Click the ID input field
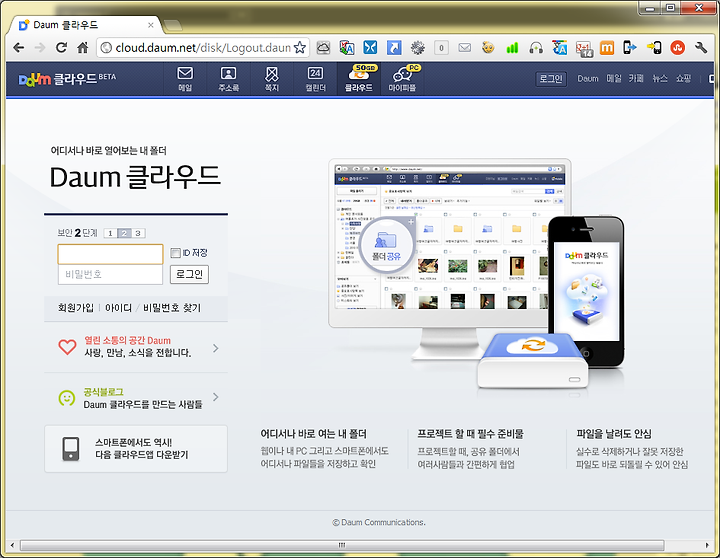This screenshot has width=720, height=558. (x=110, y=254)
